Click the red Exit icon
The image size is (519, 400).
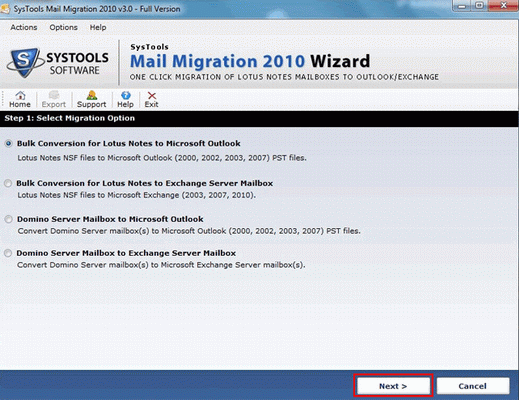click(151, 99)
